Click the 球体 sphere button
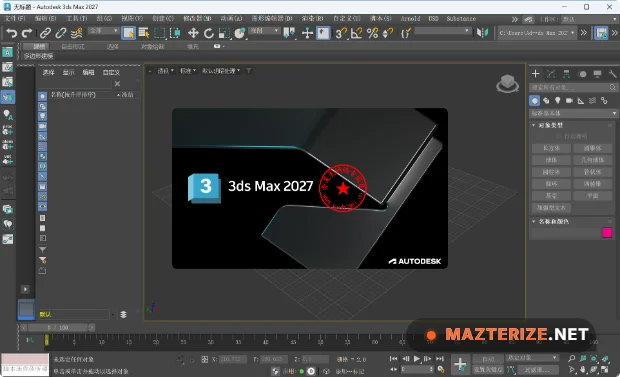Screen dimensions: 620x377 551,160
